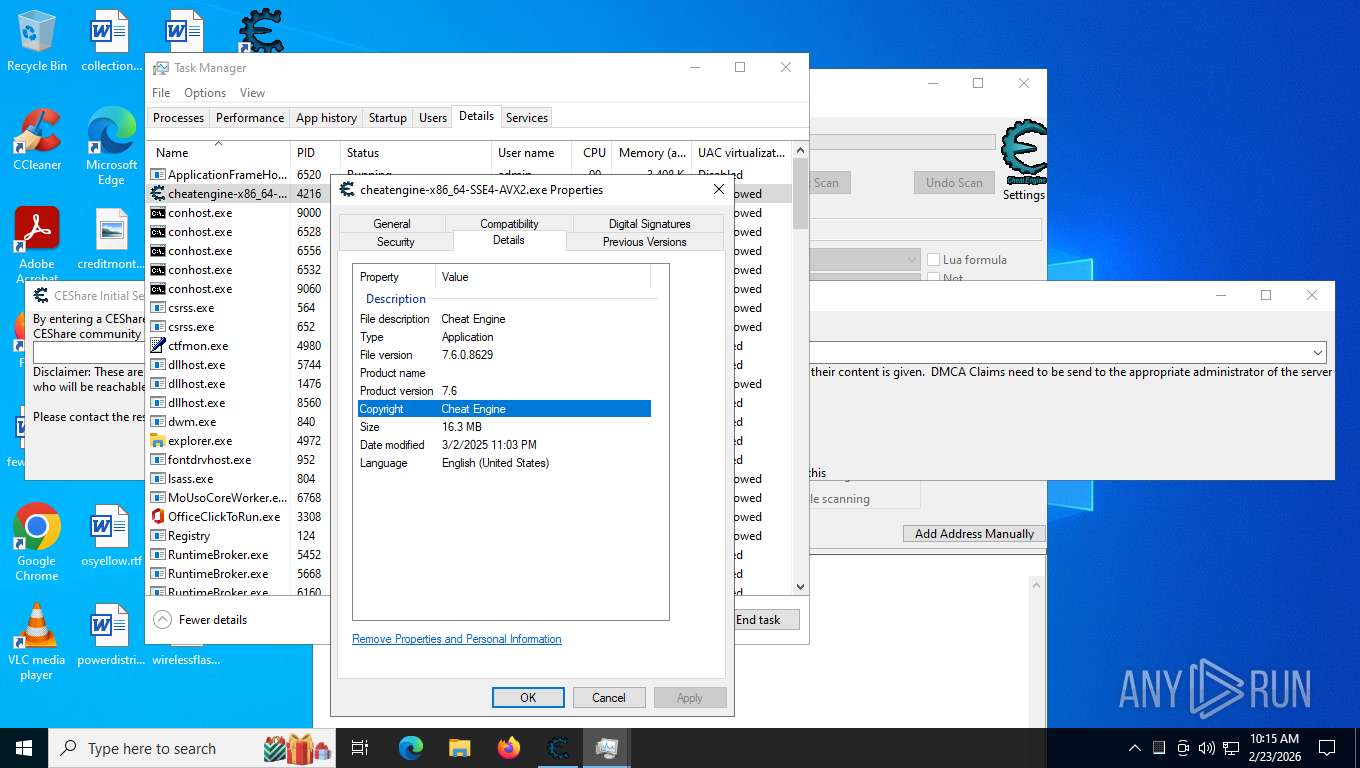Open Firefox from the taskbar
Image resolution: width=1360 pixels, height=768 pixels.
click(x=509, y=748)
